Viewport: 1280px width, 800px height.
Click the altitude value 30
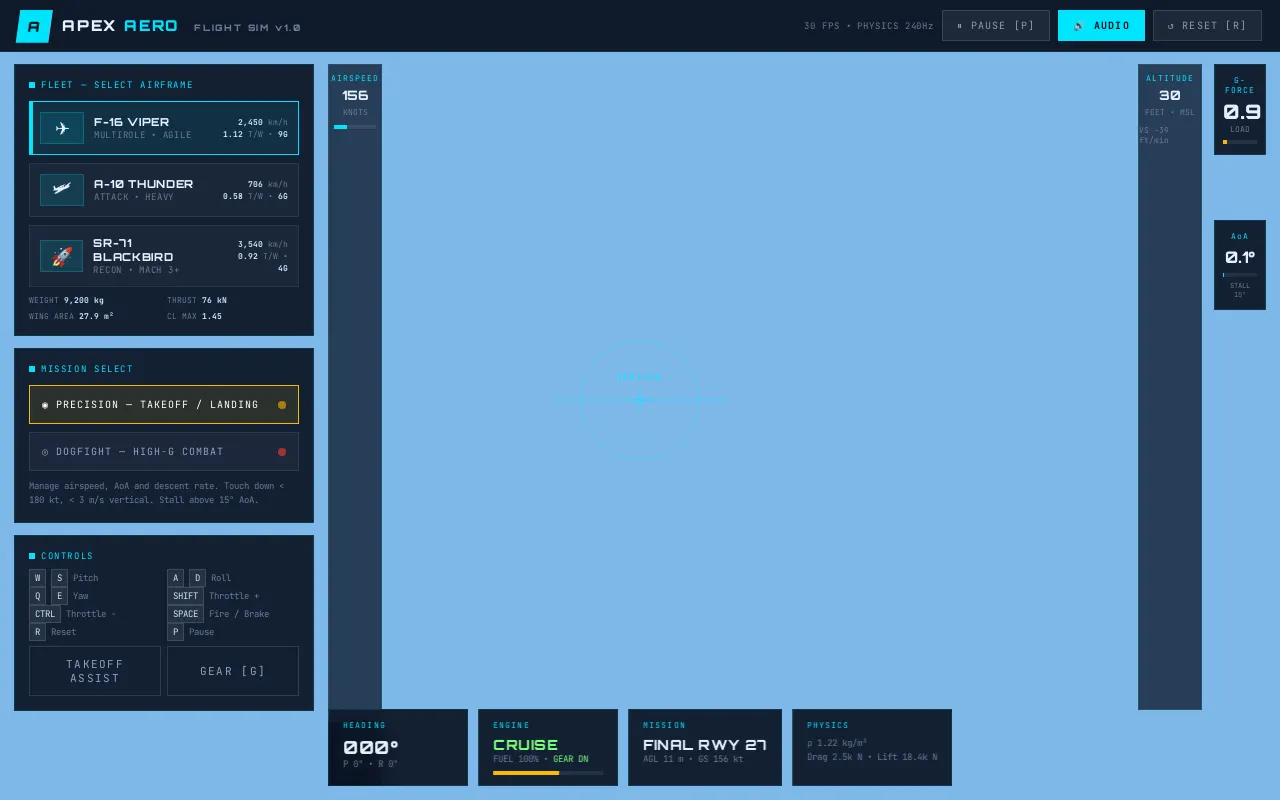click(1170, 95)
